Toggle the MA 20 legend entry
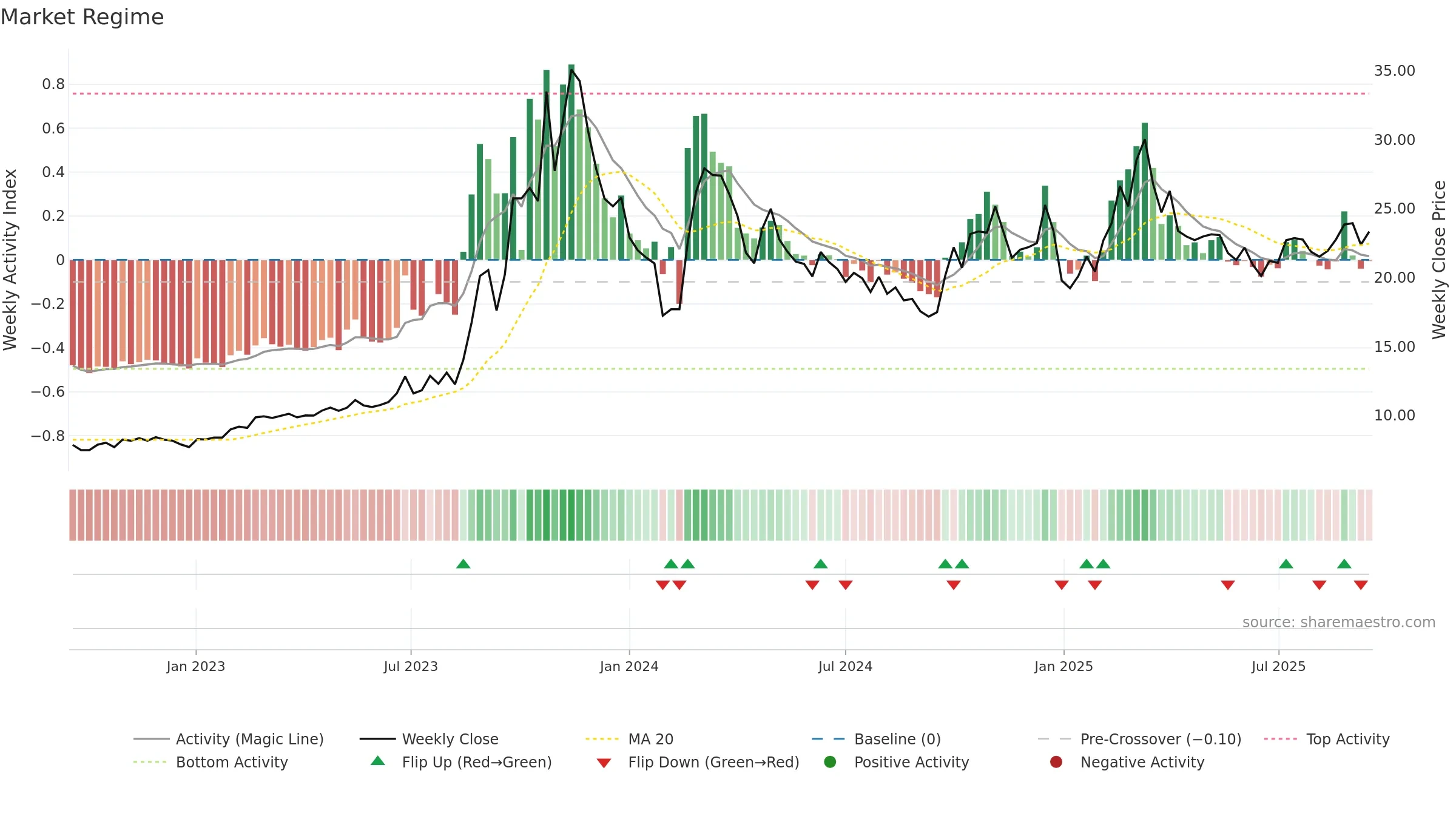This screenshot has height=819, width=1456. pos(630,739)
